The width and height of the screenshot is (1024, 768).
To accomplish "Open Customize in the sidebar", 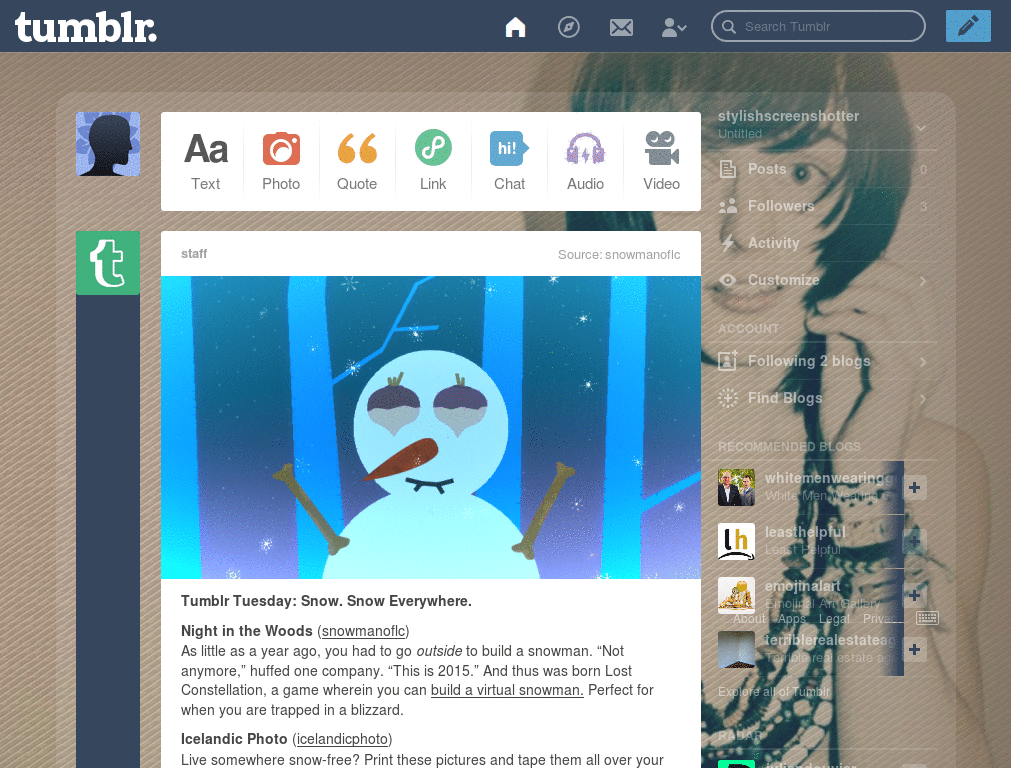I will (827, 280).
